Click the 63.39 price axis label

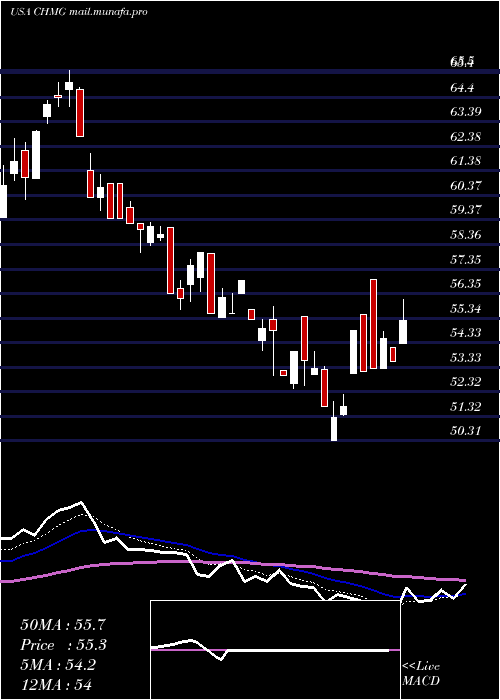click(465, 111)
